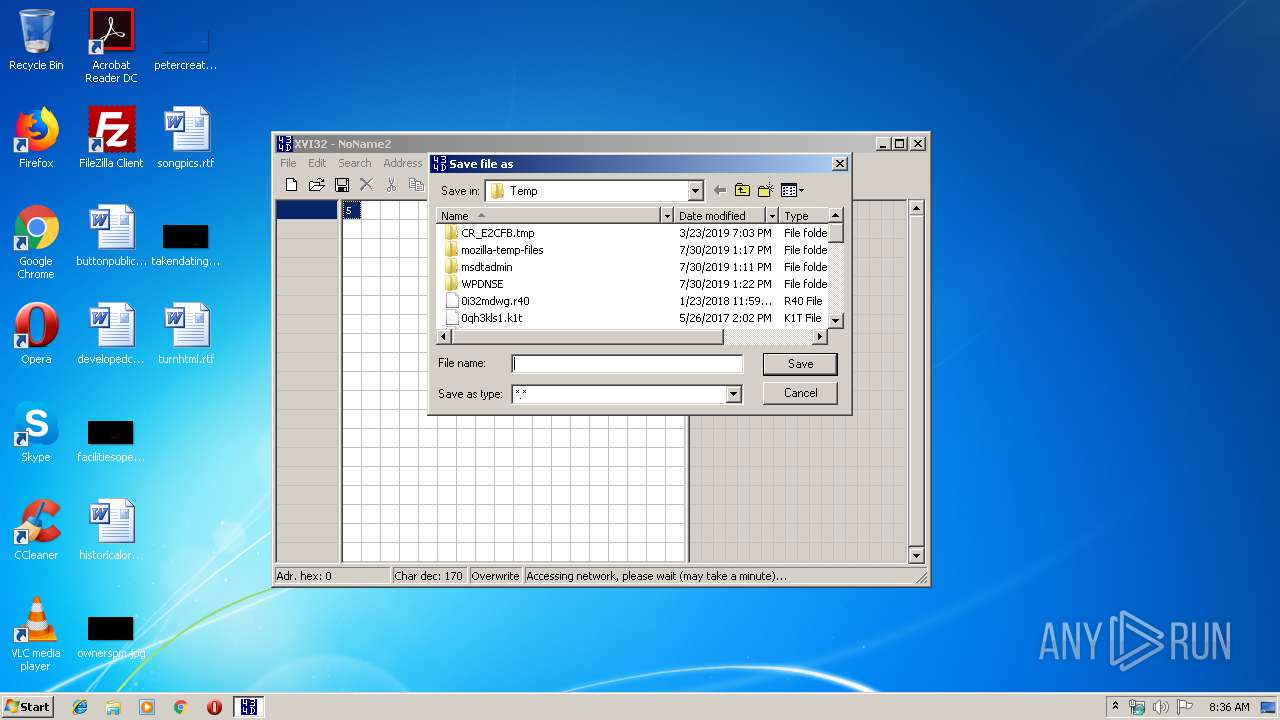Open the Edit menu in XVI32
The image size is (1280, 720).
point(317,163)
